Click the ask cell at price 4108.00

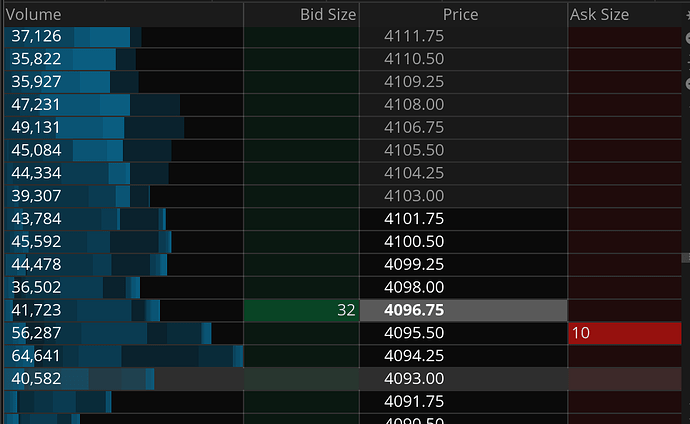point(625,105)
